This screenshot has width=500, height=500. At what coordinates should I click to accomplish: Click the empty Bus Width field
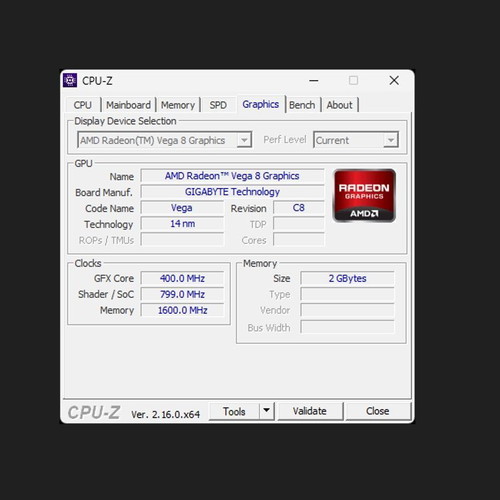click(347, 327)
